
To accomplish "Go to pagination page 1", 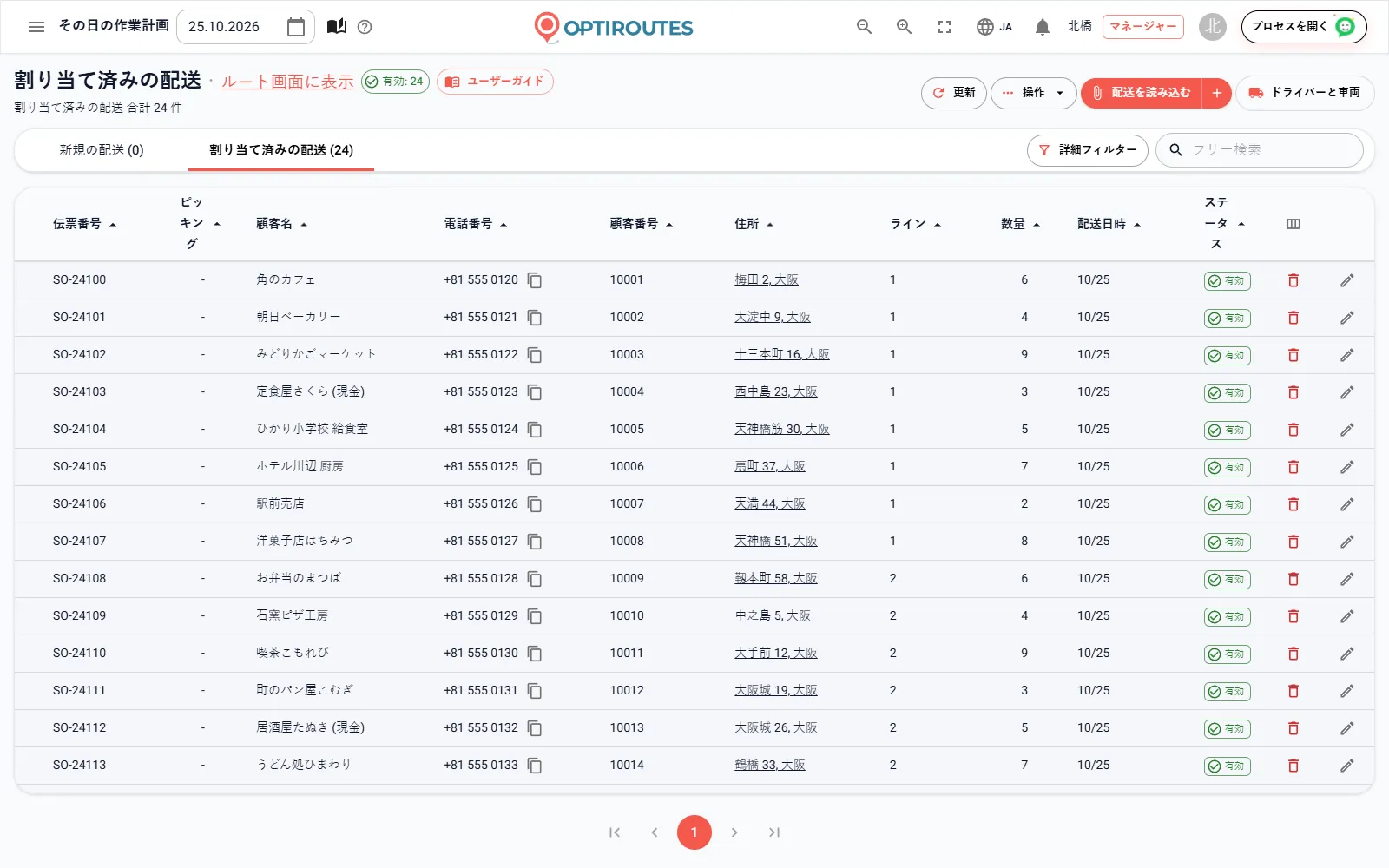I will pos(694,832).
